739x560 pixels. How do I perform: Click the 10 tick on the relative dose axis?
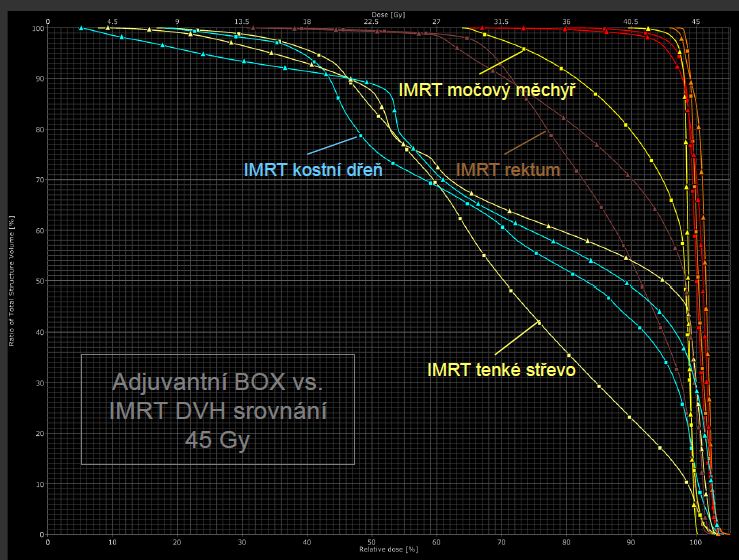(112, 541)
